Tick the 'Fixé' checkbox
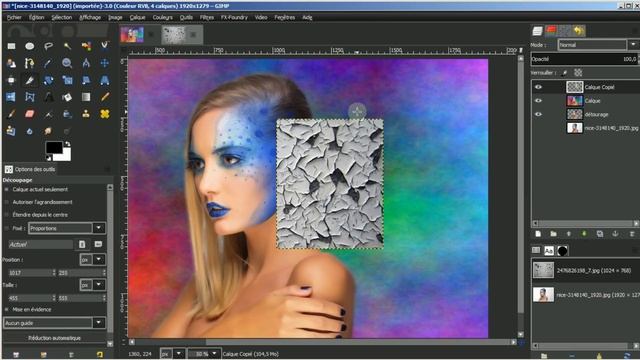The height and width of the screenshot is (360, 640). (x=7, y=228)
